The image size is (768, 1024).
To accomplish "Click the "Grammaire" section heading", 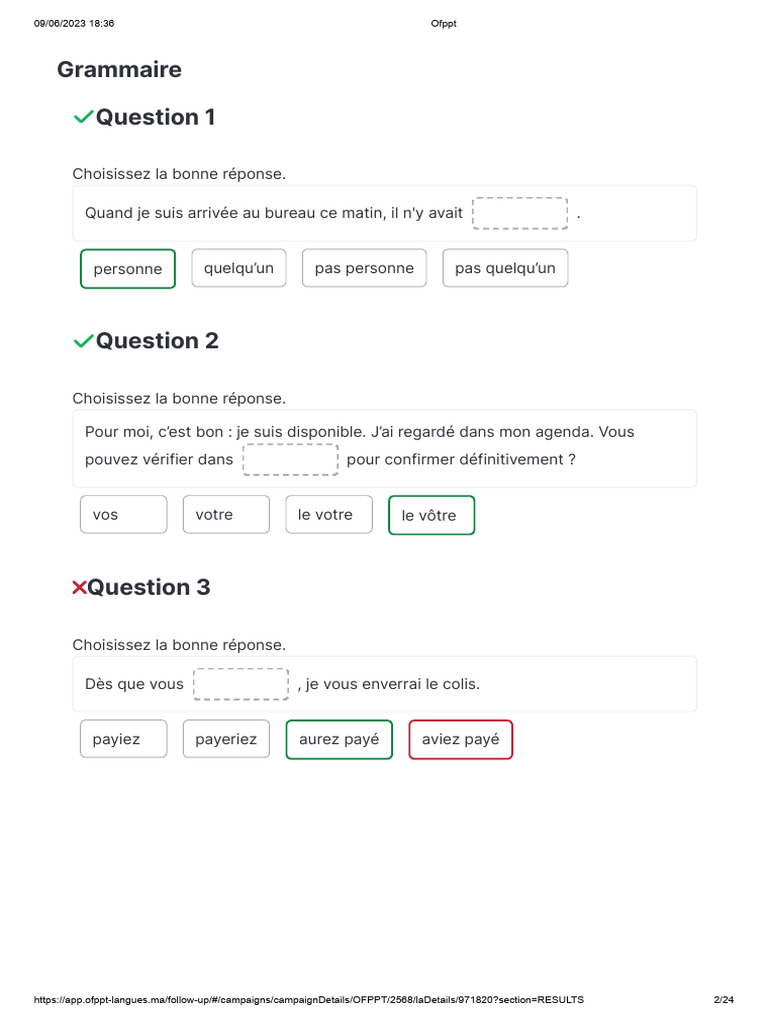I will pos(119,70).
